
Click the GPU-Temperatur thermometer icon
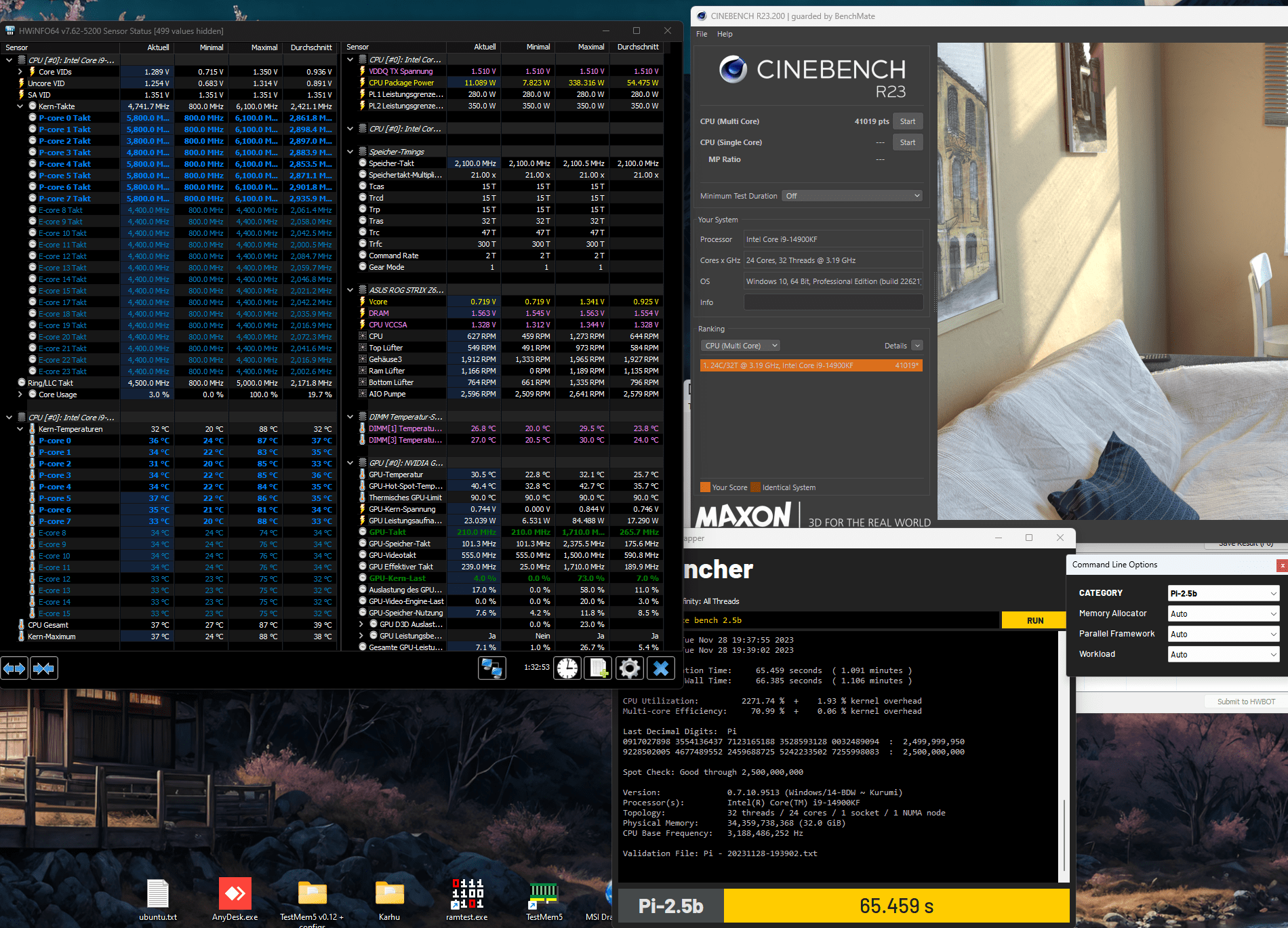[x=362, y=475]
